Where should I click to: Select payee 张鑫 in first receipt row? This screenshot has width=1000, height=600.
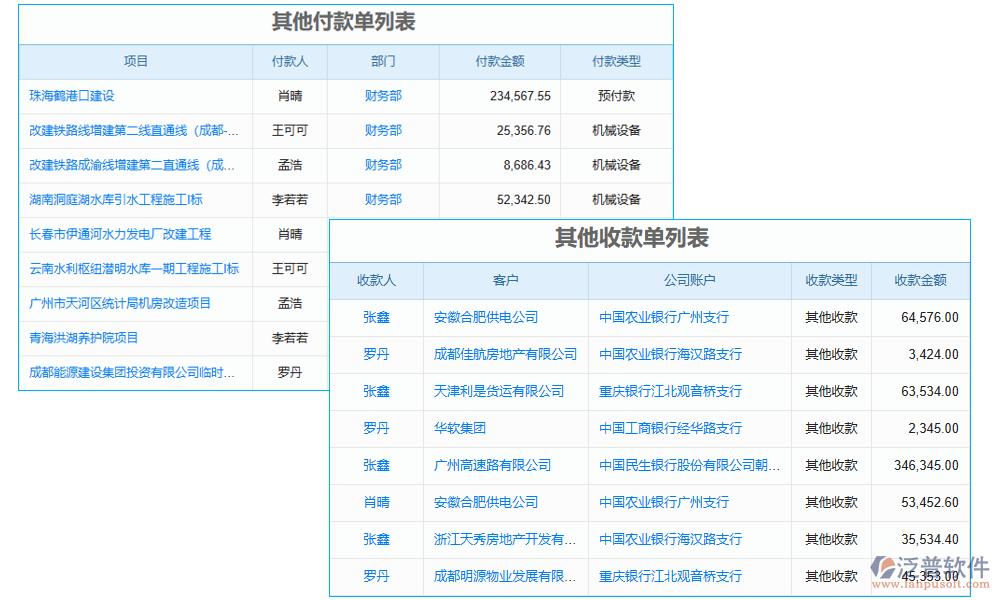[x=375, y=318]
